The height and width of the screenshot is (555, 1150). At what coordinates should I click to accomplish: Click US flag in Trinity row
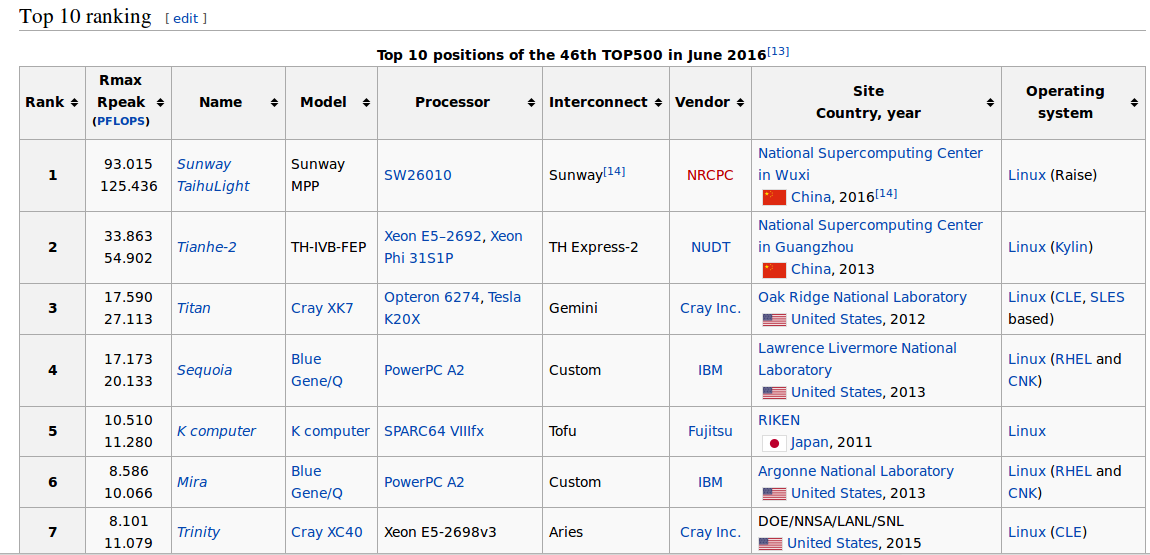[x=770, y=543]
